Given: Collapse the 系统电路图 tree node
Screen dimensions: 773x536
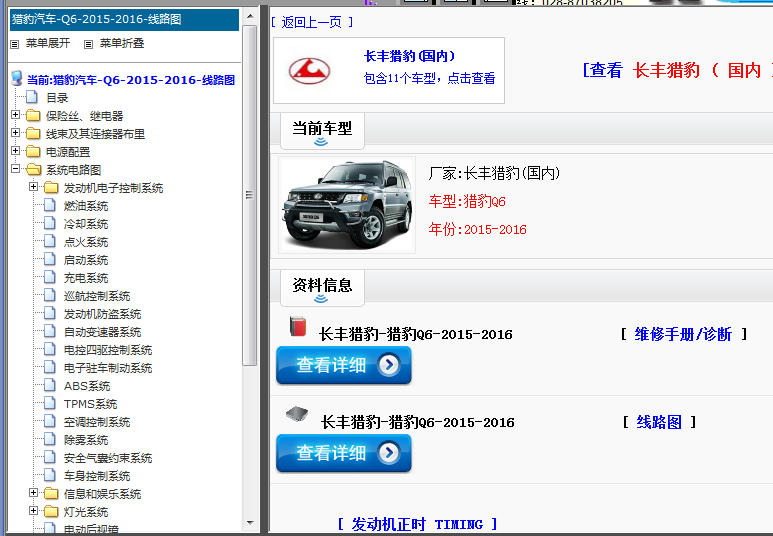Looking at the screenshot, I should click(15, 169).
